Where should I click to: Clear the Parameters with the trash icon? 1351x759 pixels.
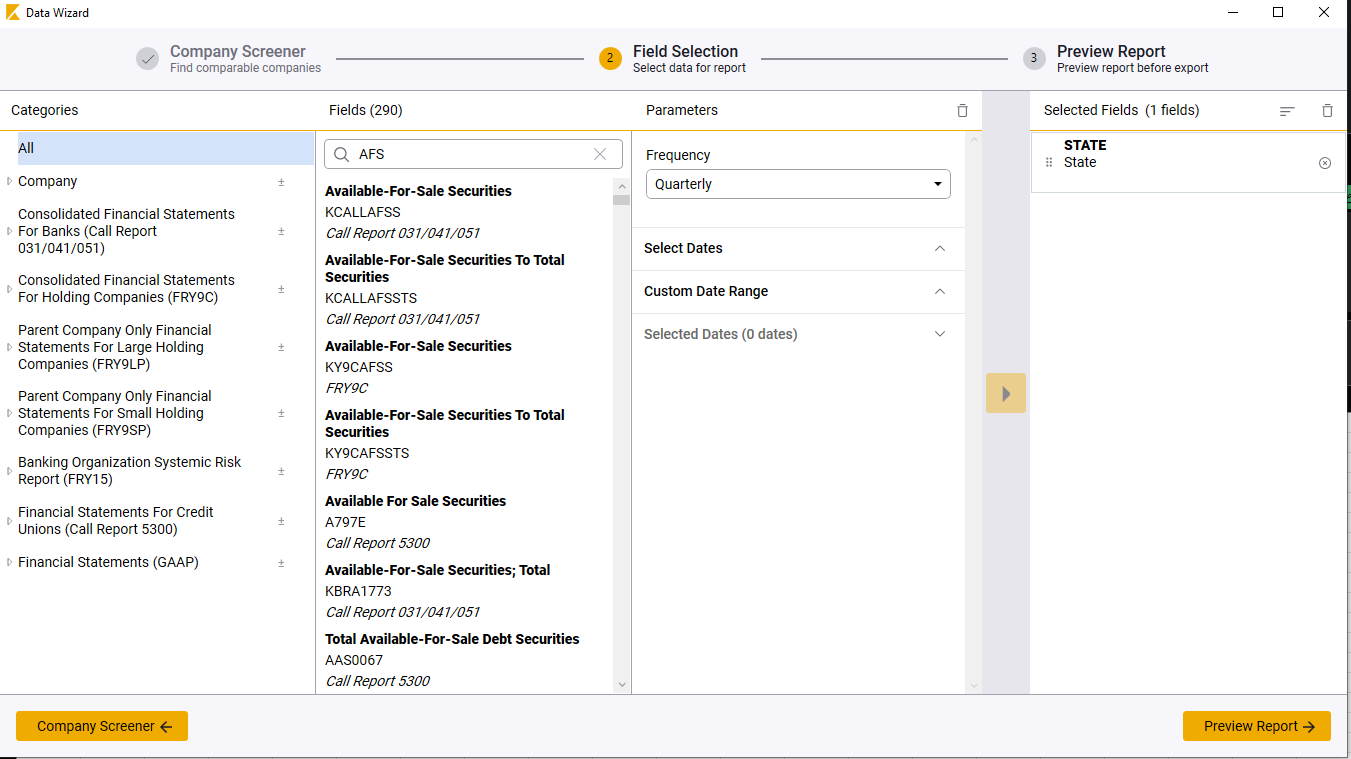click(962, 110)
